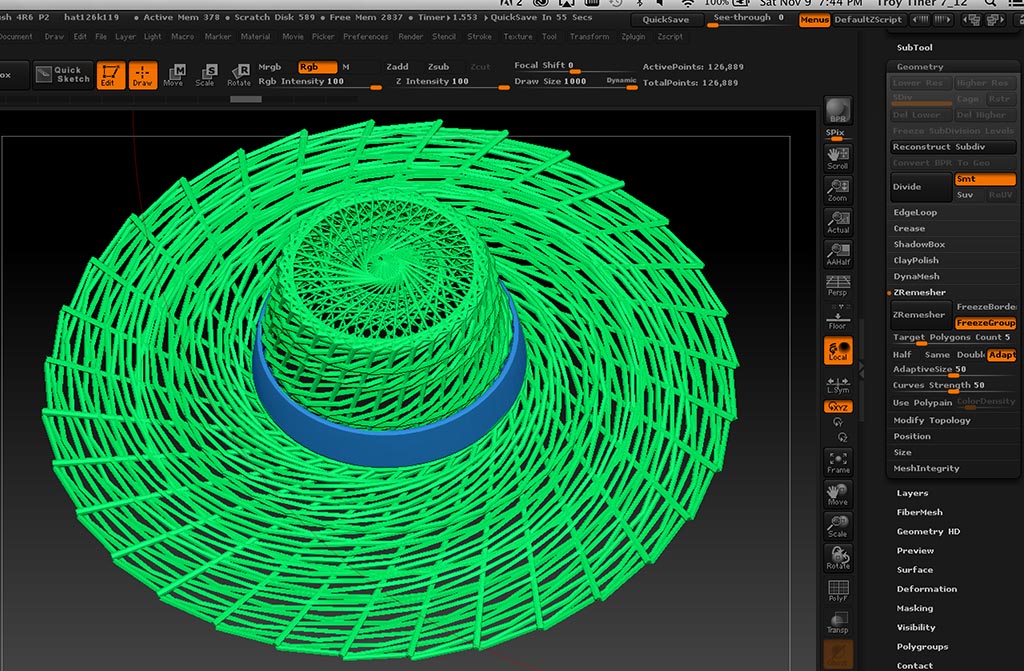This screenshot has width=1024, height=671.
Task: Expand the SubTool palette section
Action: pos(914,48)
